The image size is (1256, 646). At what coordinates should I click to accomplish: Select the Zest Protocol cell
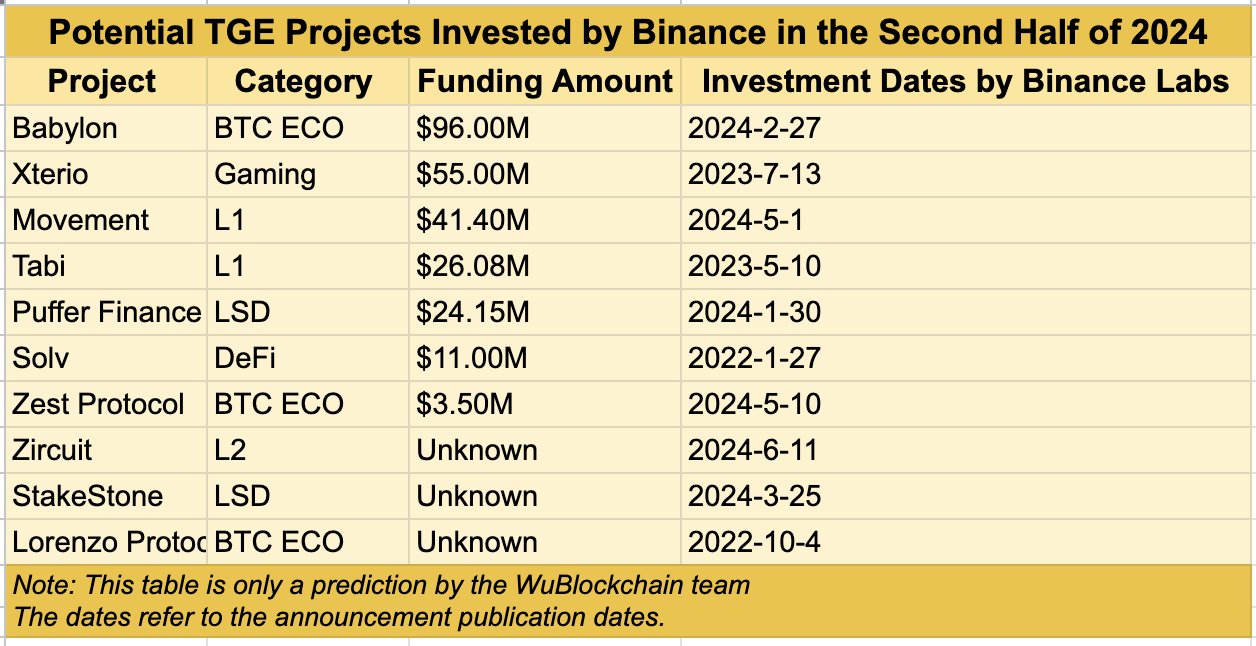coord(98,404)
